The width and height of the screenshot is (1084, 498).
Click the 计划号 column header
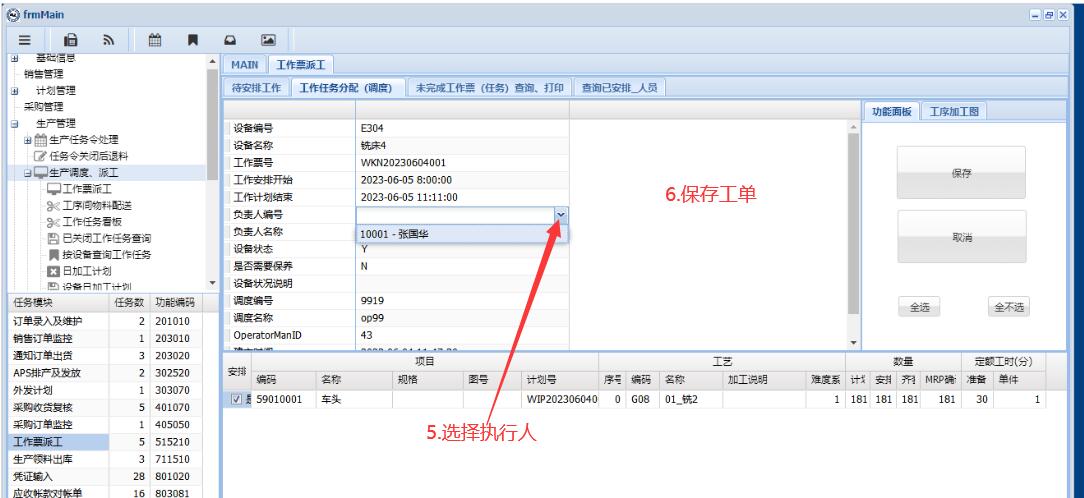pyautogui.click(x=560, y=380)
